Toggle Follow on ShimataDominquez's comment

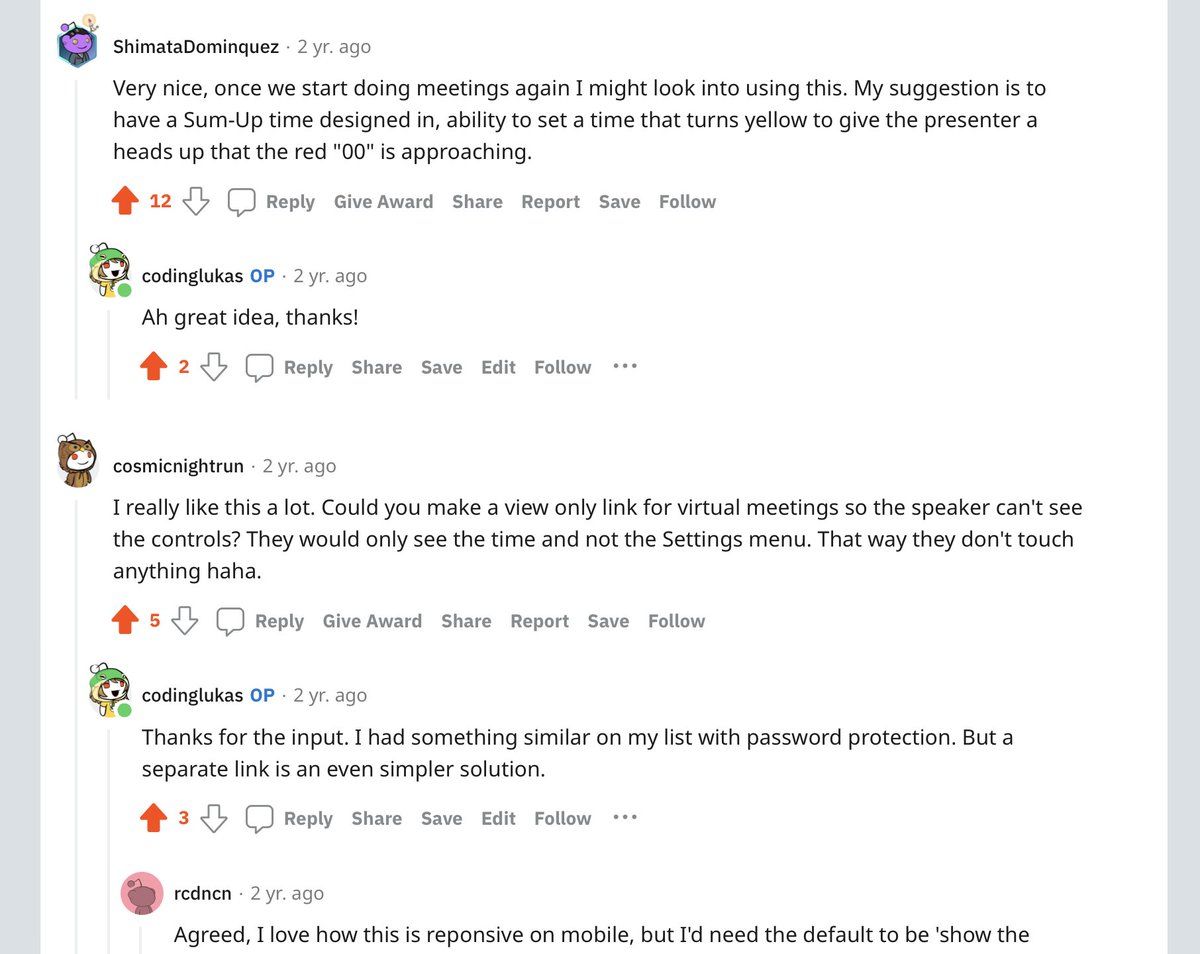[687, 202]
